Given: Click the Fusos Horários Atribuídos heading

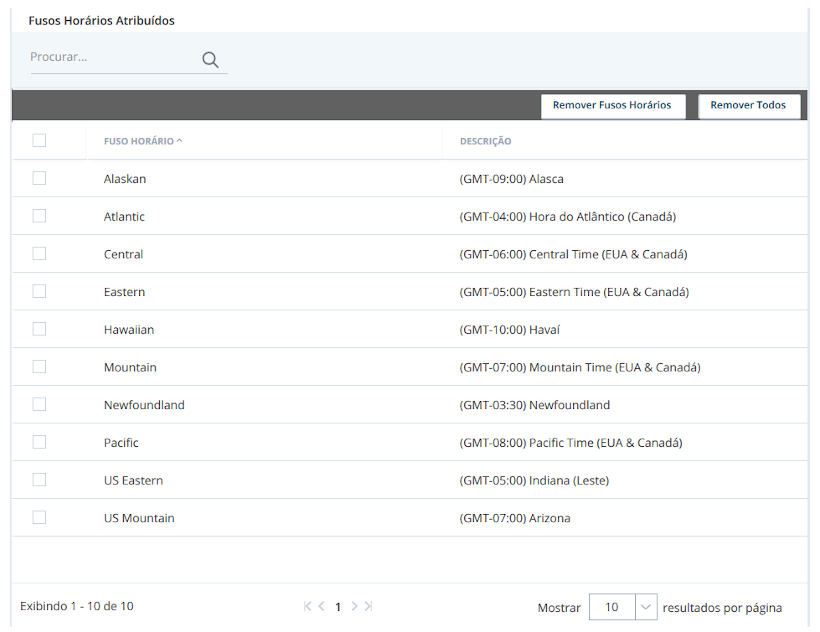Looking at the screenshot, I should (x=101, y=20).
